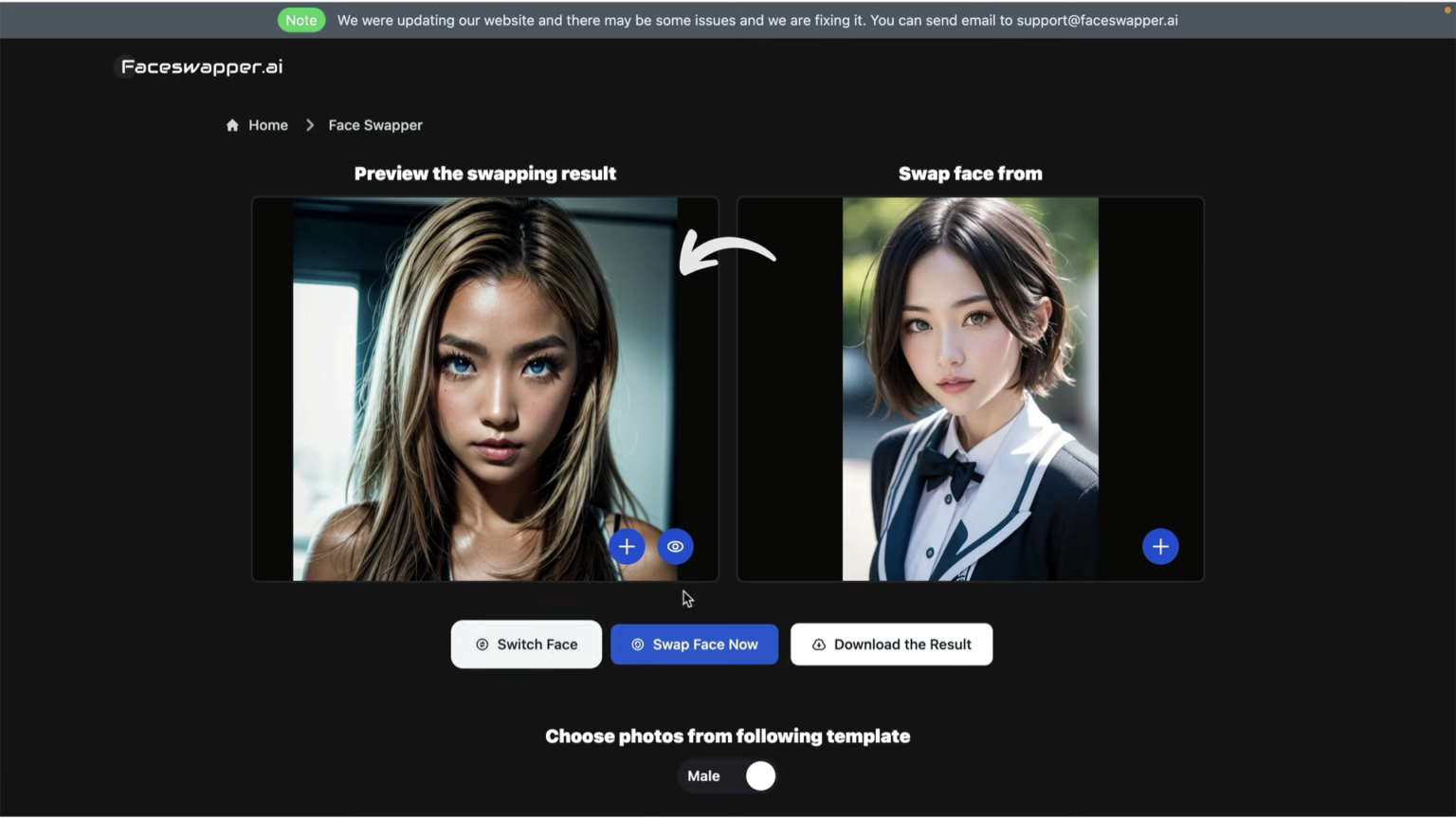Click the breadcrumb chevron after Home
The width and height of the screenshot is (1456, 819).
point(310,124)
